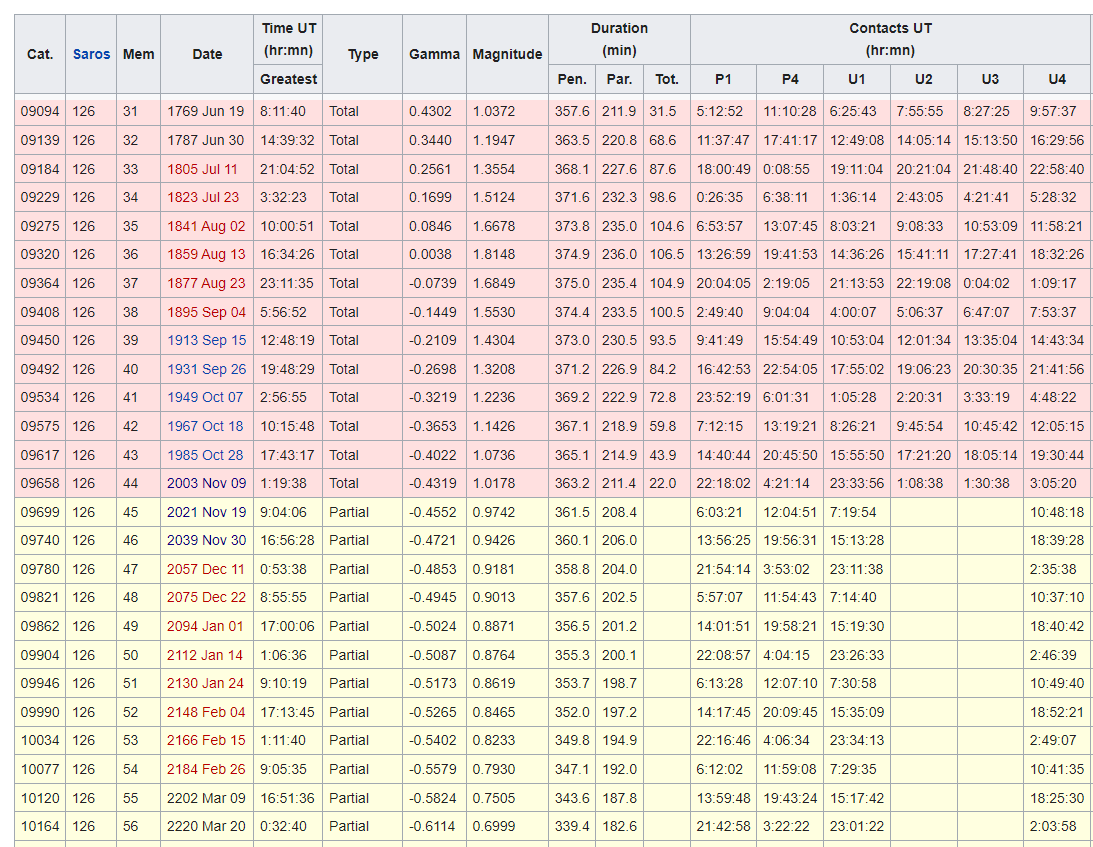Select the Type column header
This screenshot has width=1093, height=847.
click(x=363, y=54)
